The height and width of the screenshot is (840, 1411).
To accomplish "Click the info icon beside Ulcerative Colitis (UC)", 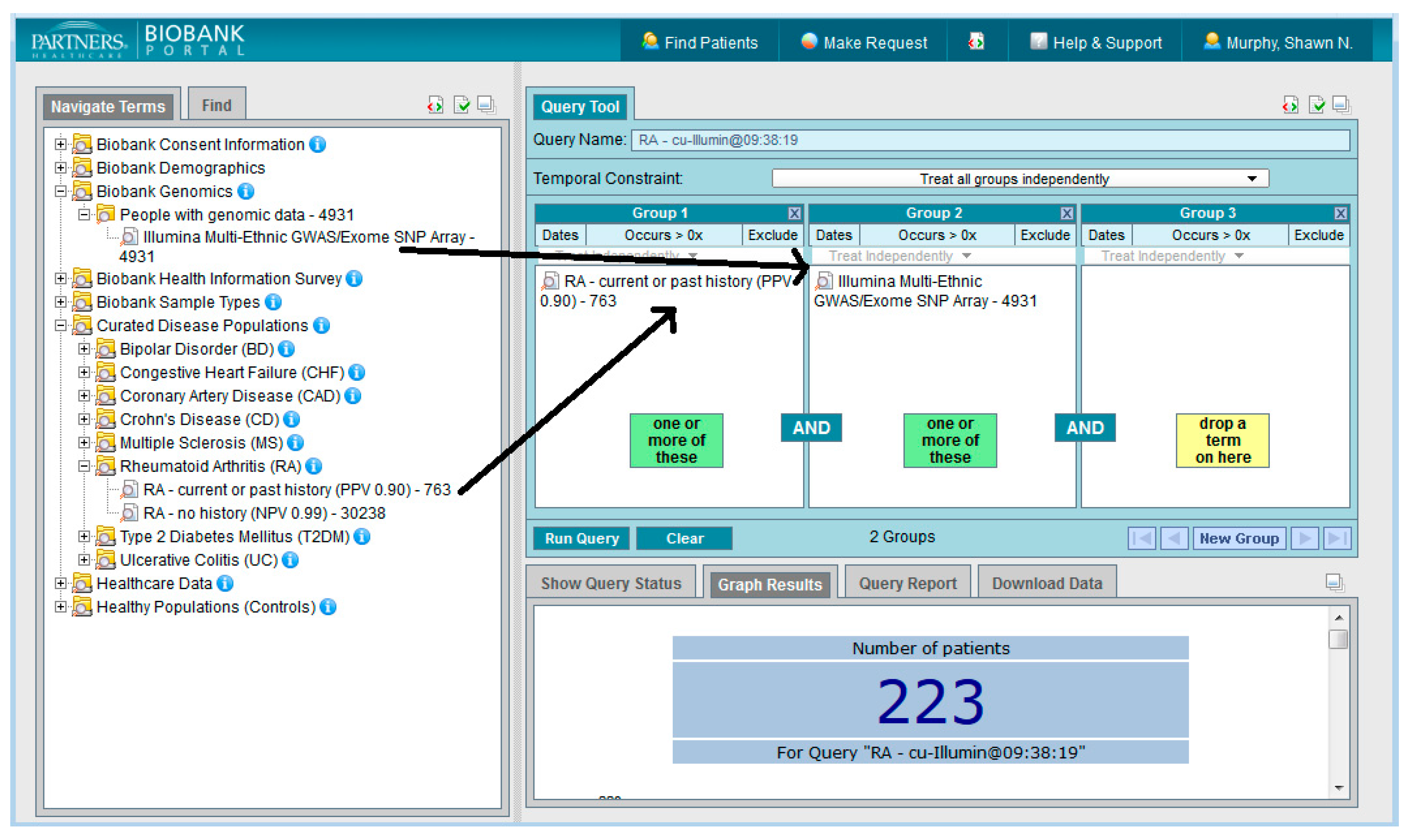I will tap(290, 560).
